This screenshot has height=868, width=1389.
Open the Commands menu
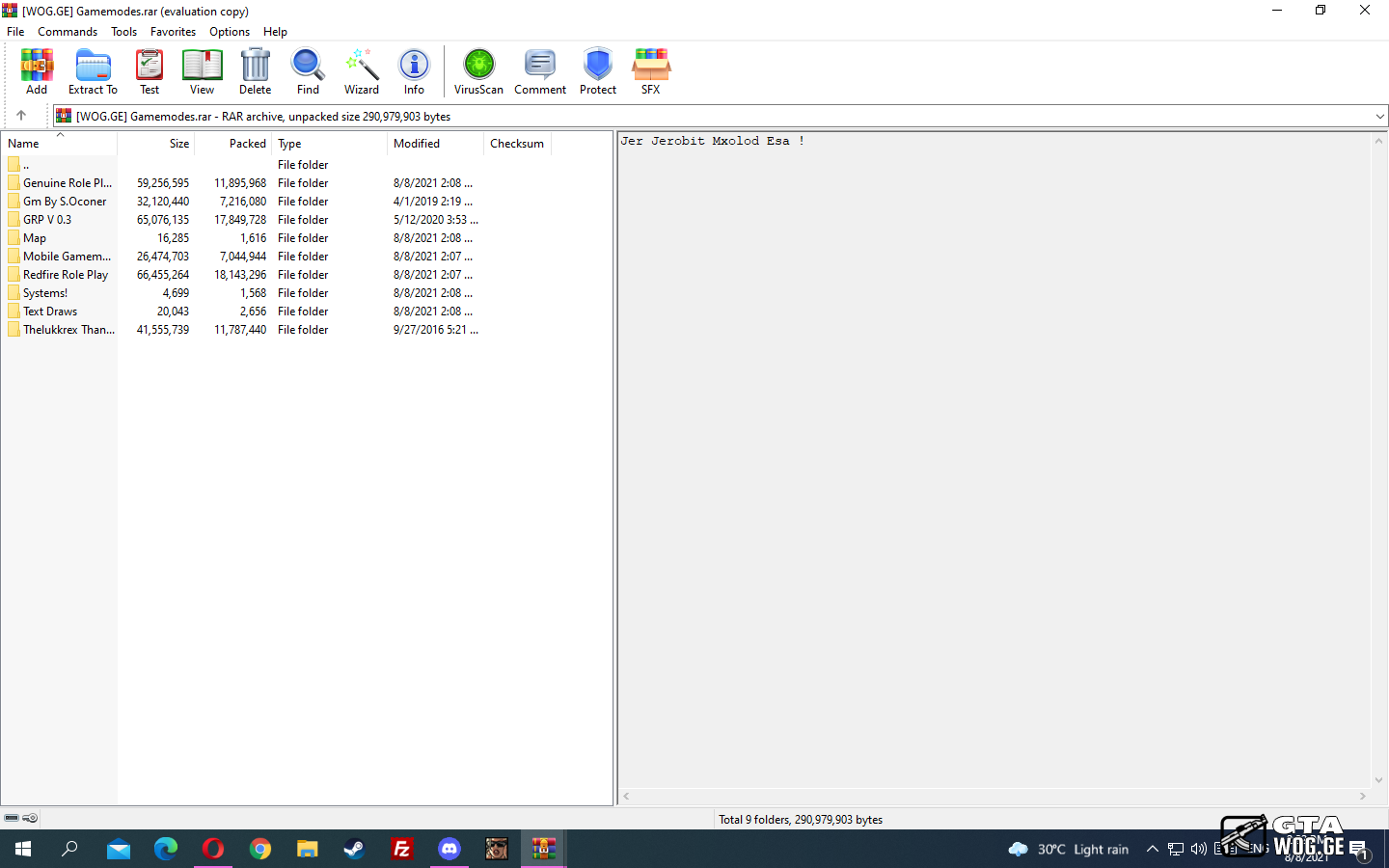point(68,32)
